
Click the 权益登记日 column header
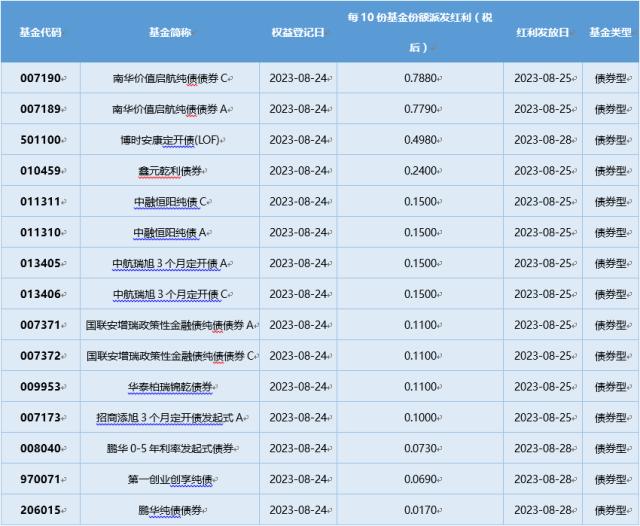coord(298,32)
